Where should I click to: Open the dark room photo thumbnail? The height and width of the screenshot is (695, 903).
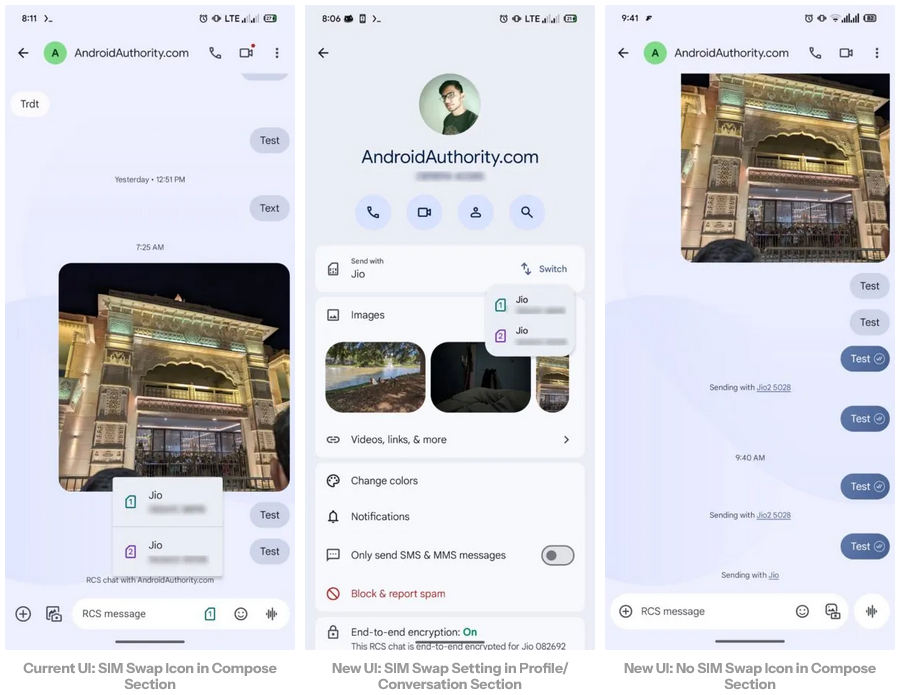pyautogui.click(x=480, y=377)
